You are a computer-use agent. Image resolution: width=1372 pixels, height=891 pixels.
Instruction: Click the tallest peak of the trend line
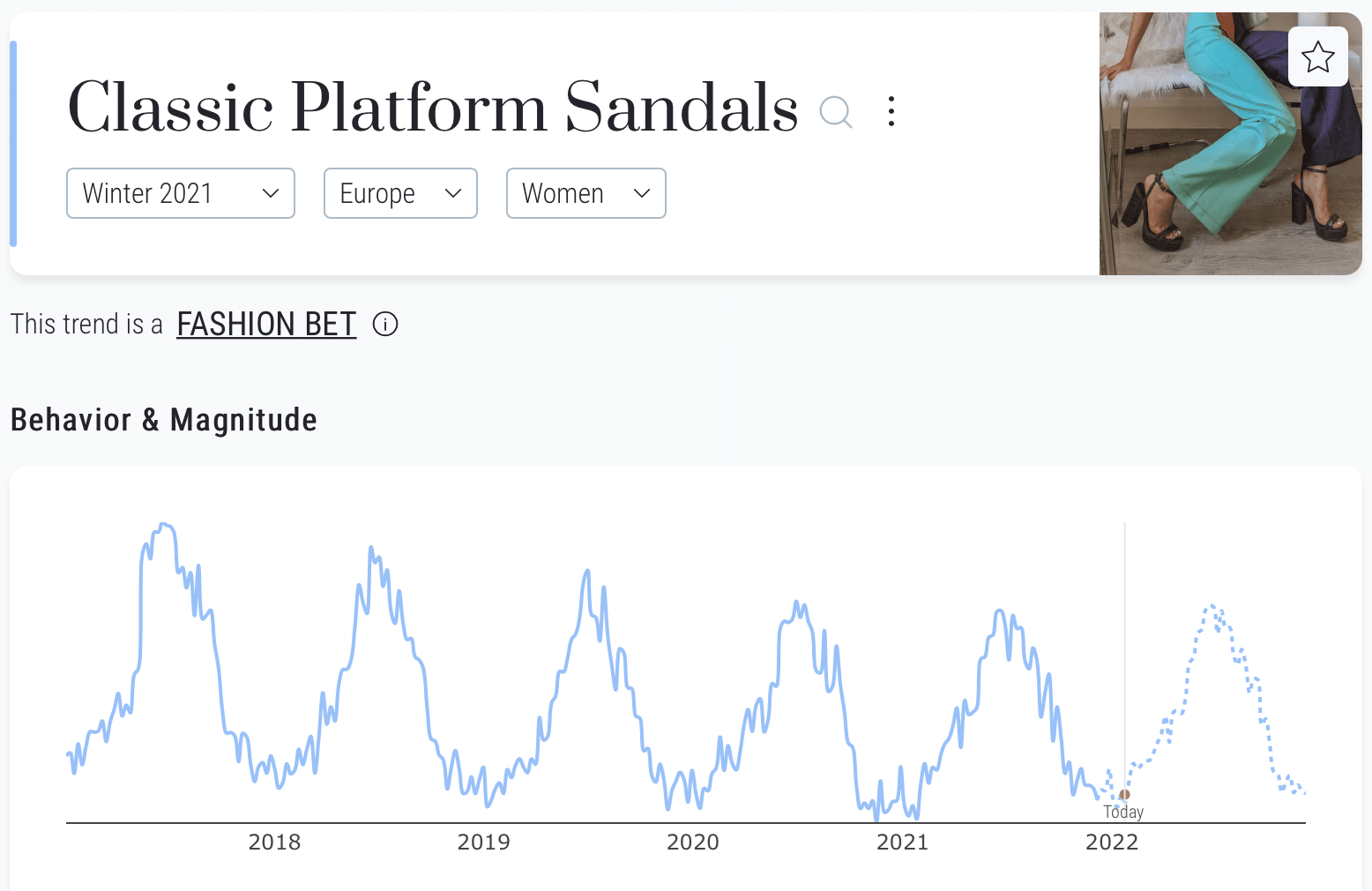(x=165, y=525)
